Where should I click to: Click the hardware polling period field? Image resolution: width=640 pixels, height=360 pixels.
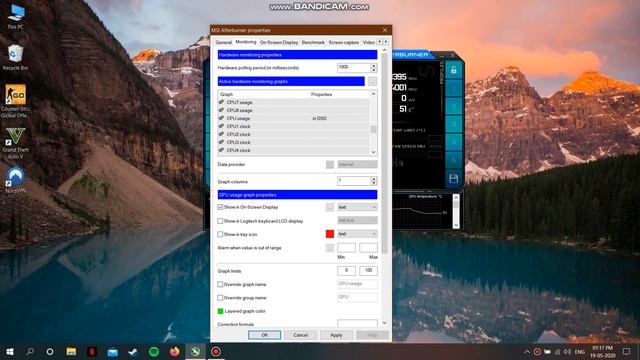coord(354,68)
